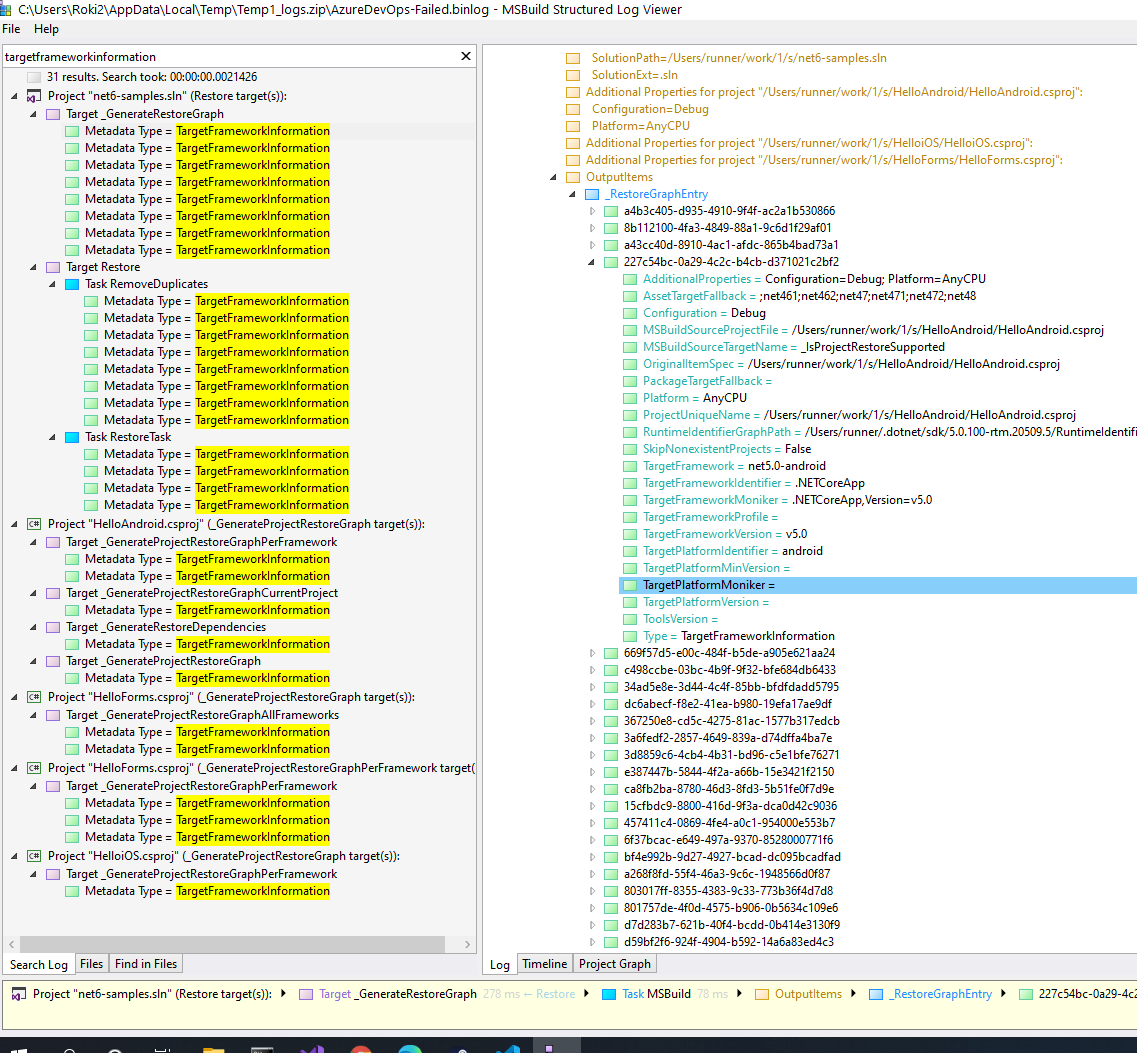Viewport: 1137px width, 1053px height.
Task: Collapse the HelloAndroid.csproj project node
Action: click(15, 524)
